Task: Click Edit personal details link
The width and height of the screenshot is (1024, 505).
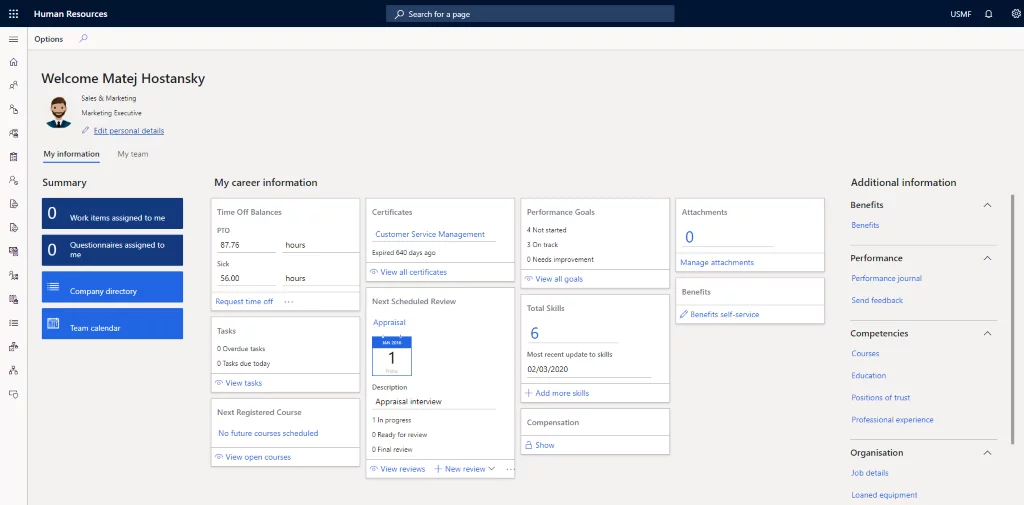Action: tap(129, 131)
